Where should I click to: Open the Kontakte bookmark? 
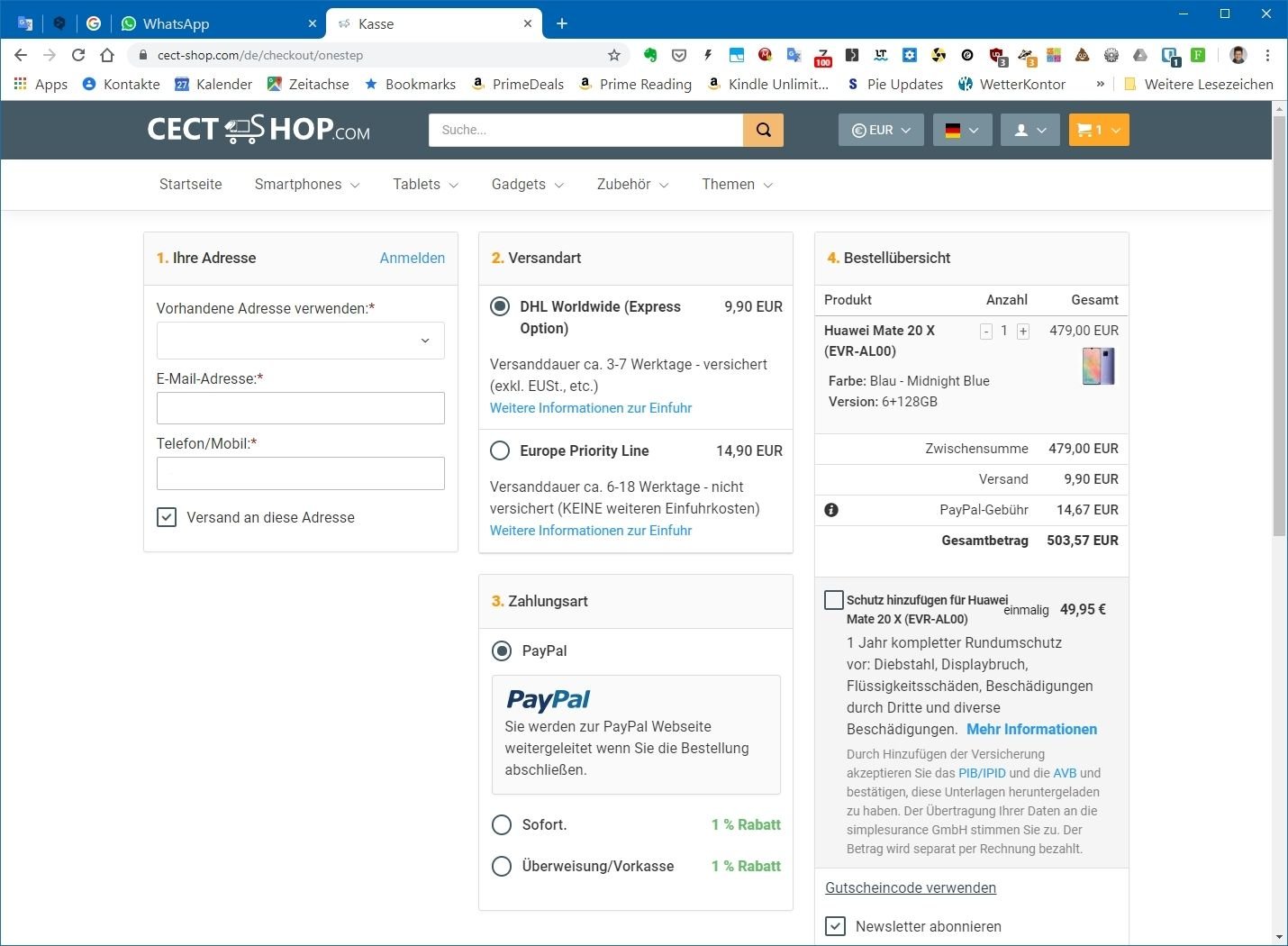pos(121,84)
